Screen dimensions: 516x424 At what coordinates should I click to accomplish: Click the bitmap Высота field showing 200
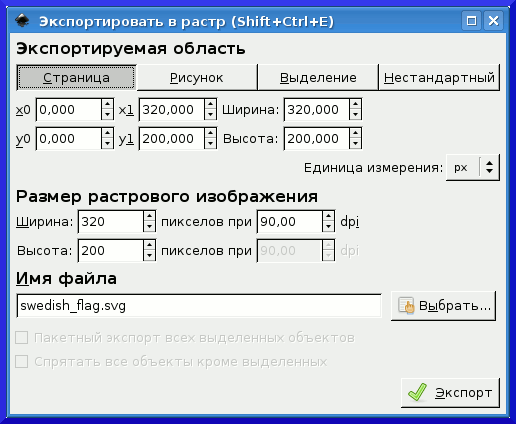tap(111, 250)
